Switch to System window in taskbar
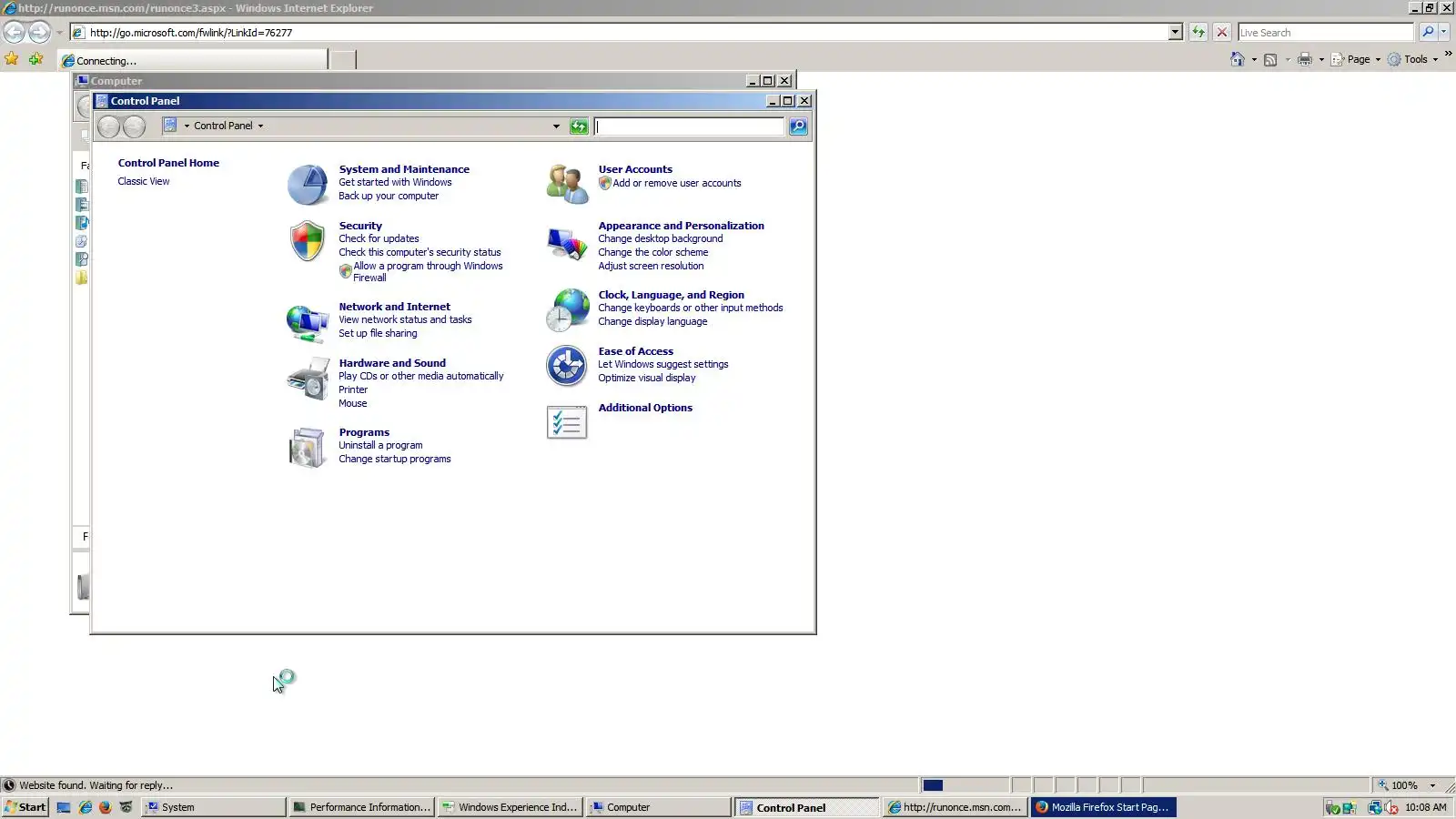This screenshot has width=1456, height=819. (215, 807)
